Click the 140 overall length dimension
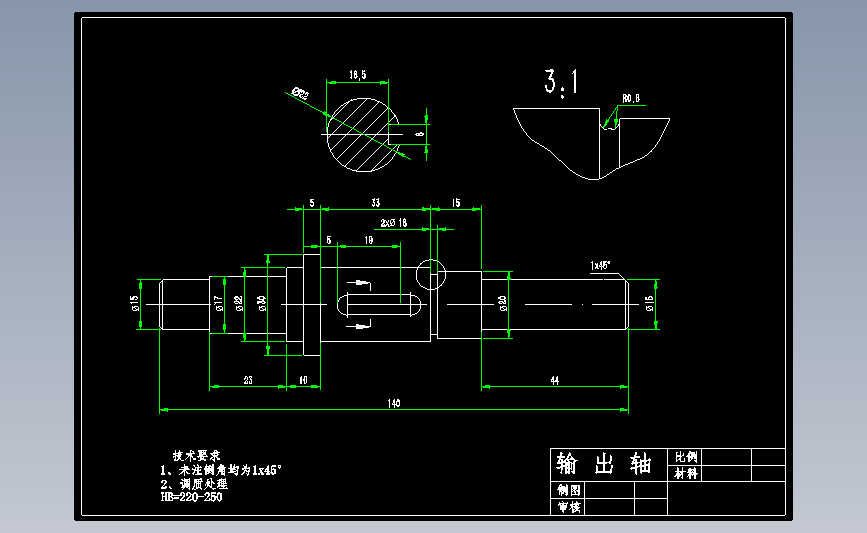The width and height of the screenshot is (867, 533). [394, 403]
